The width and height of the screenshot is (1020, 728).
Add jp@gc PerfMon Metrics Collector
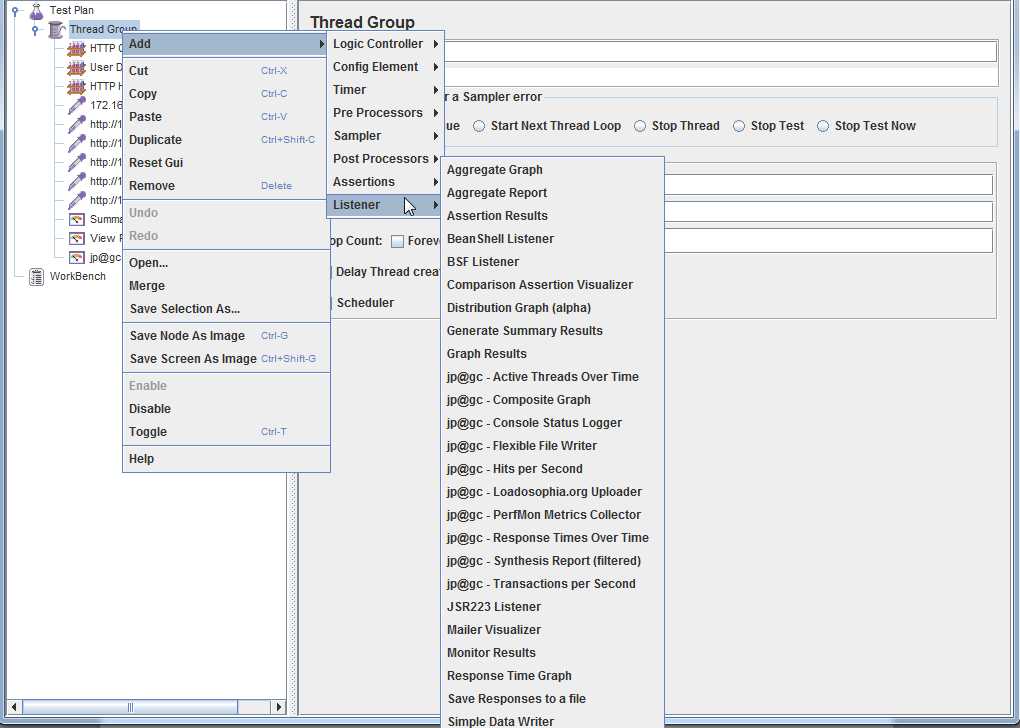(552, 515)
